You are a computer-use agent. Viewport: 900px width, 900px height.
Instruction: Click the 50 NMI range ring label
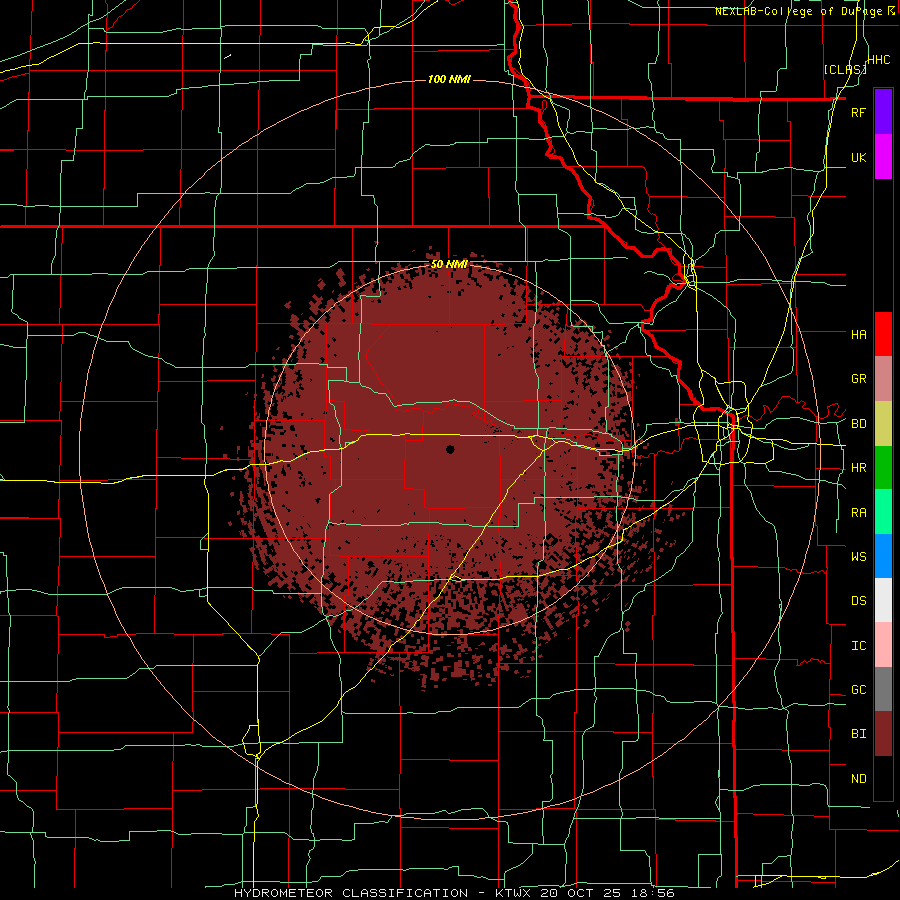[x=449, y=265]
